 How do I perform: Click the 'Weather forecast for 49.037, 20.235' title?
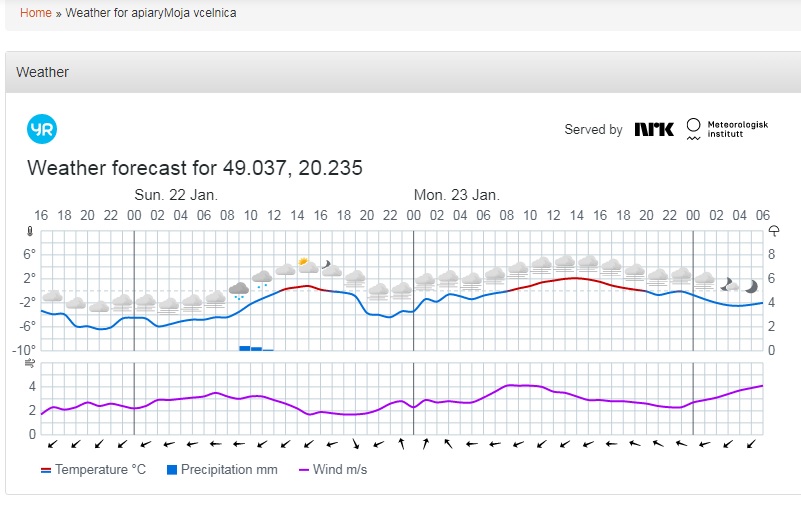195,167
